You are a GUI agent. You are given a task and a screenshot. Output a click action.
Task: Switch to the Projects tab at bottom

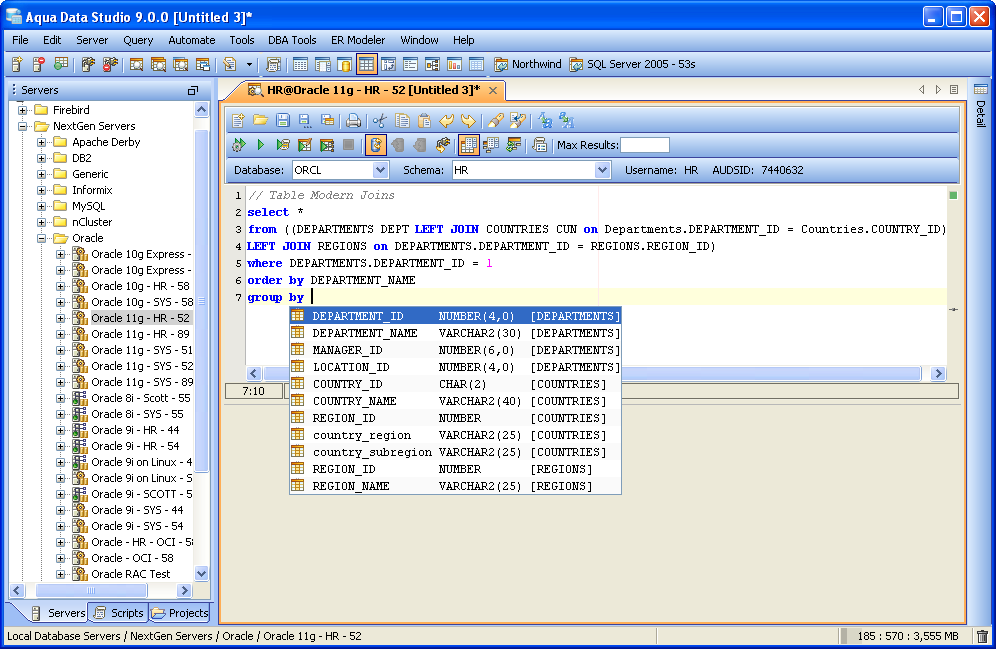(180, 613)
